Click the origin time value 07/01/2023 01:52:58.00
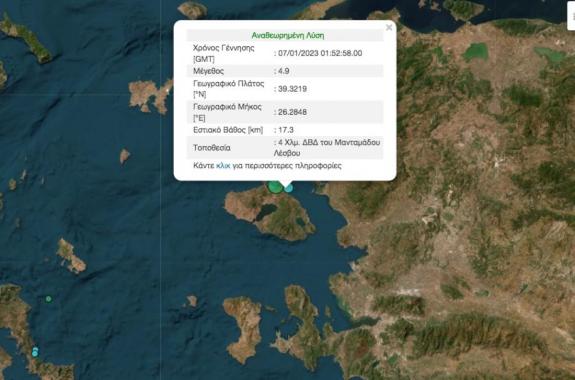The width and height of the screenshot is (575, 380). [x=320, y=53]
